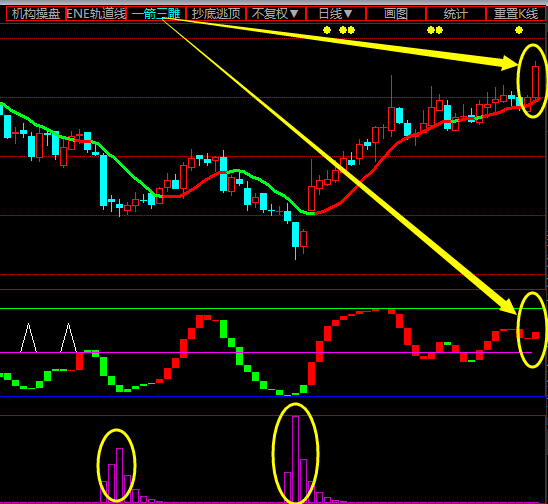Switch to ENE轨道线 indicator
Image resolution: width=548 pixels, height=504 pixels.
pos(96,14)
